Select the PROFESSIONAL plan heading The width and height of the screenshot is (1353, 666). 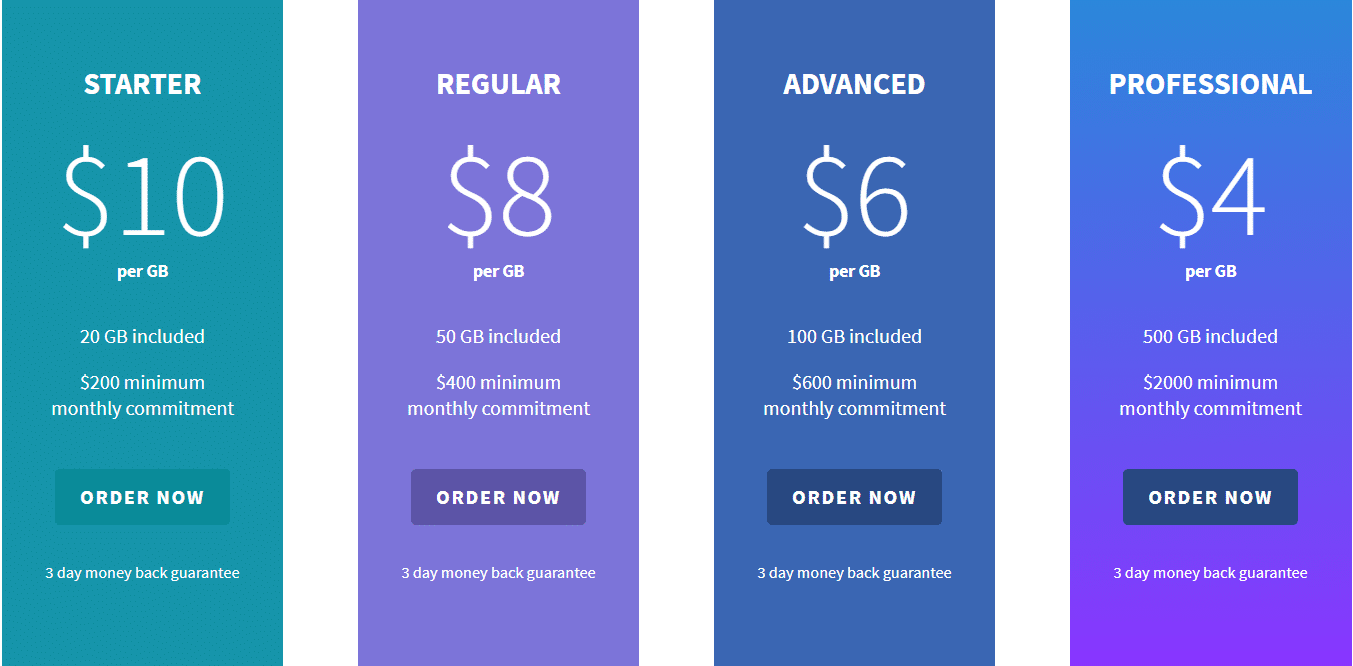point(1210,84)
